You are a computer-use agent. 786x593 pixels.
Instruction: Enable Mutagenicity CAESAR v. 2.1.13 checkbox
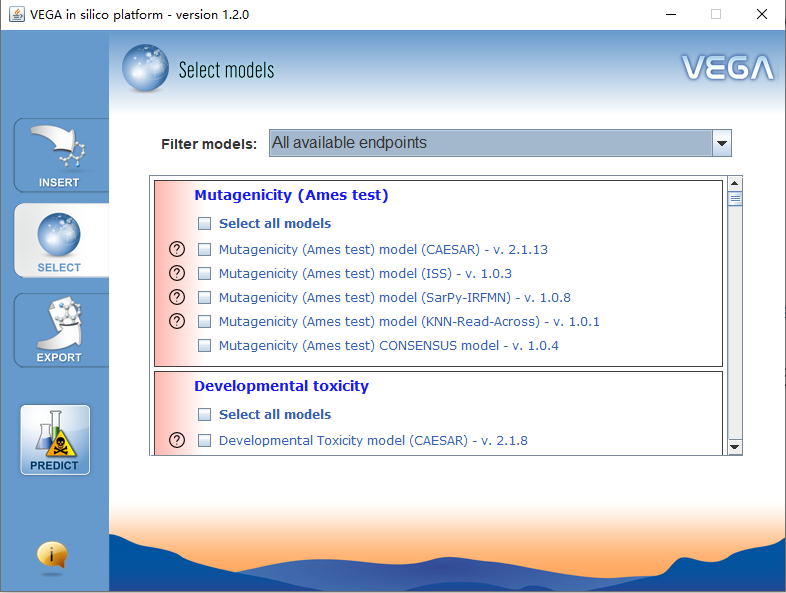[x=205, y=250]
